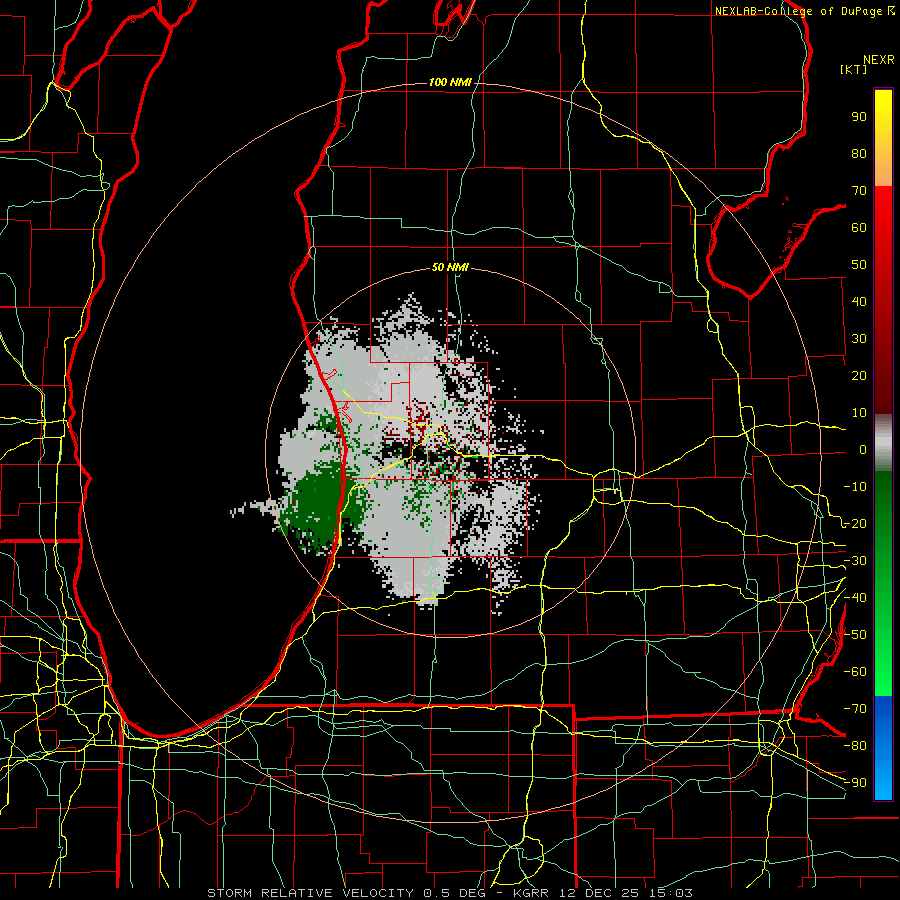Click the 40 value on the velocity scale
900x900 pixels.
[859, 301]
